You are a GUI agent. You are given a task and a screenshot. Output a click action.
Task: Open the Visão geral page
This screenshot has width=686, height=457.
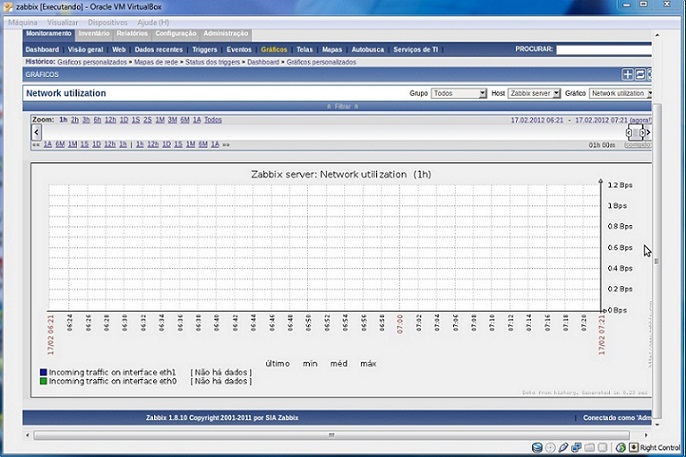coord(85,50)
